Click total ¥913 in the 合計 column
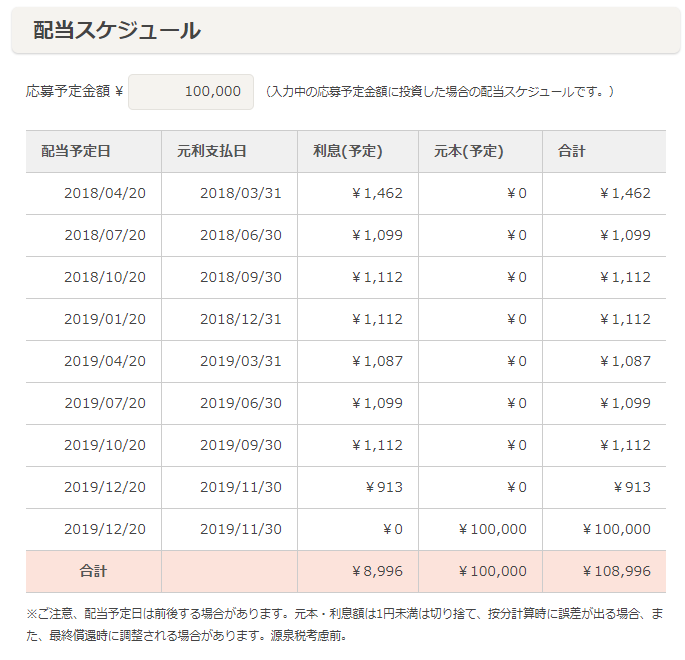The height and width of the screenshot is (660, 685). click(632, 487)
